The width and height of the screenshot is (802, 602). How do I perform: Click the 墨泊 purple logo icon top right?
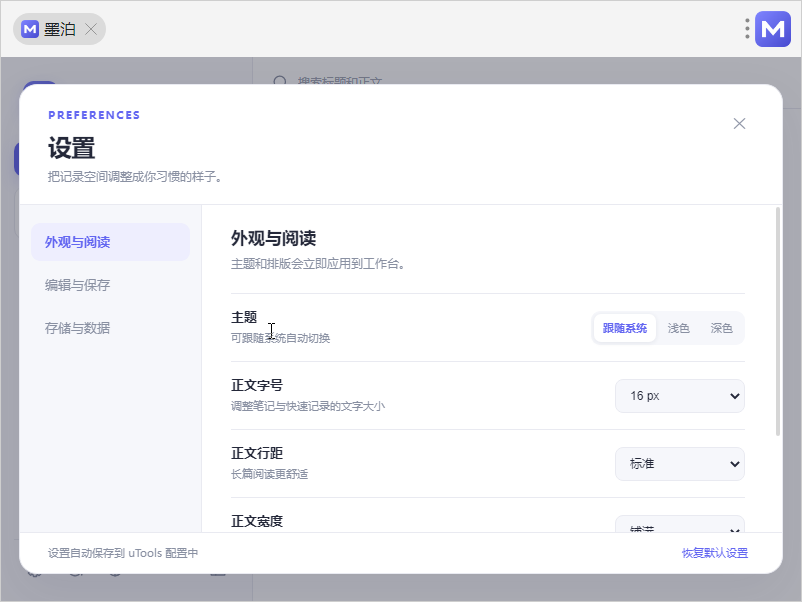tap(773, 29)
